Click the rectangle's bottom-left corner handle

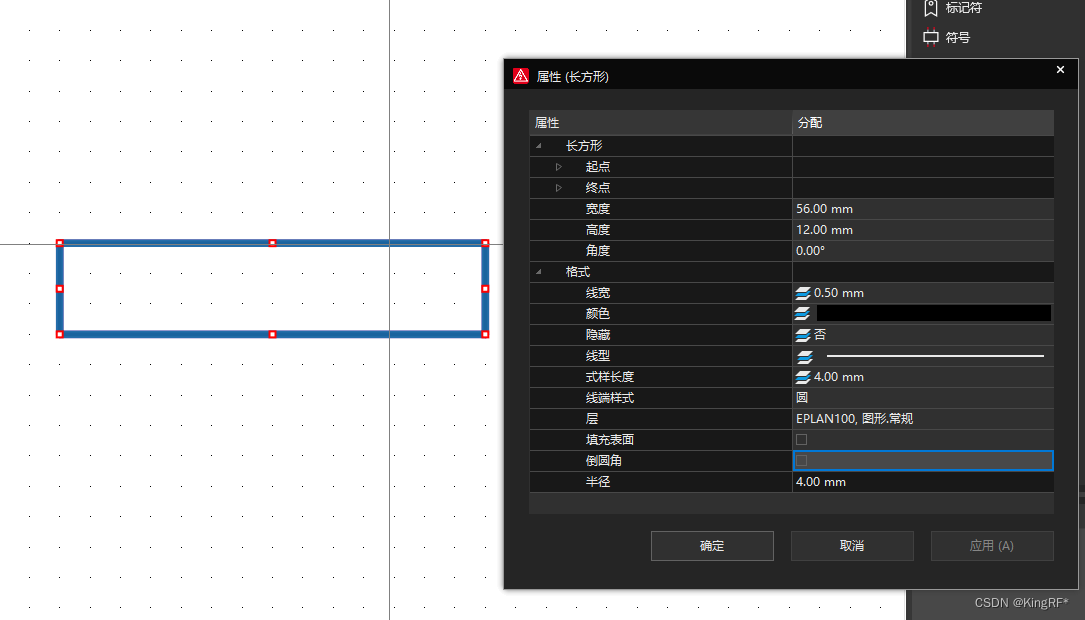pos(60,334)
